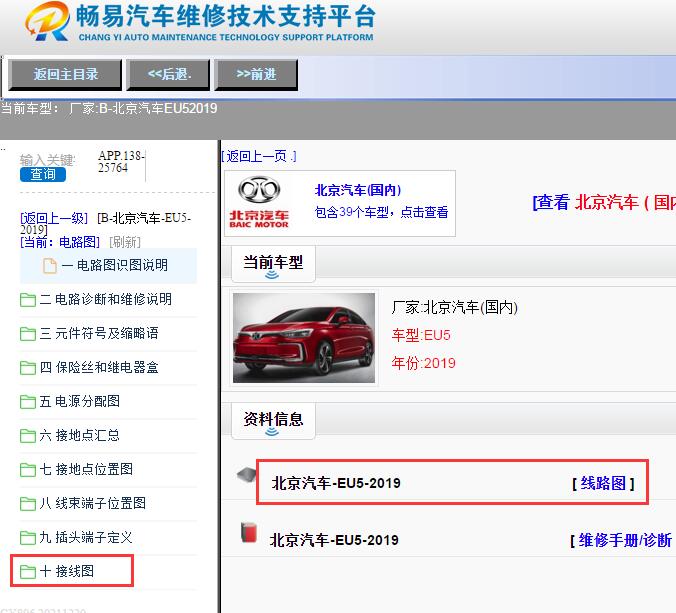Open 五 电源分配图 folder
The height and width of the screenshot is (613, 676).
(79, 401)
